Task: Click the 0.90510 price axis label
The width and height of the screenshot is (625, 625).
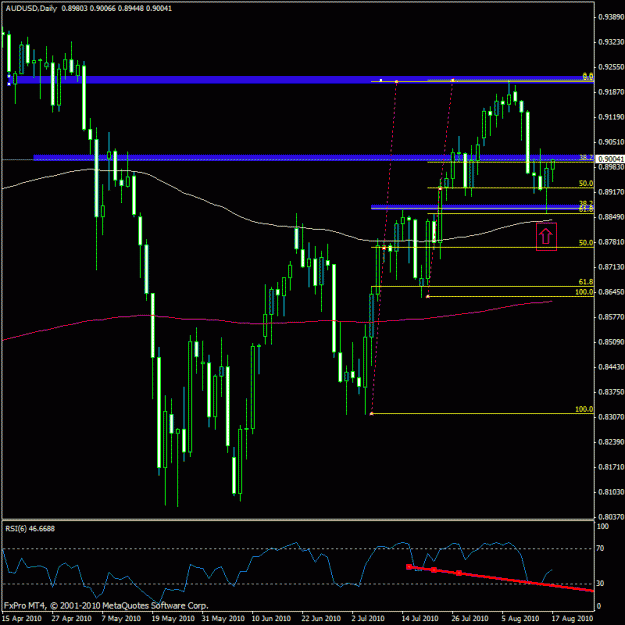Action: (x=611, y=142)
